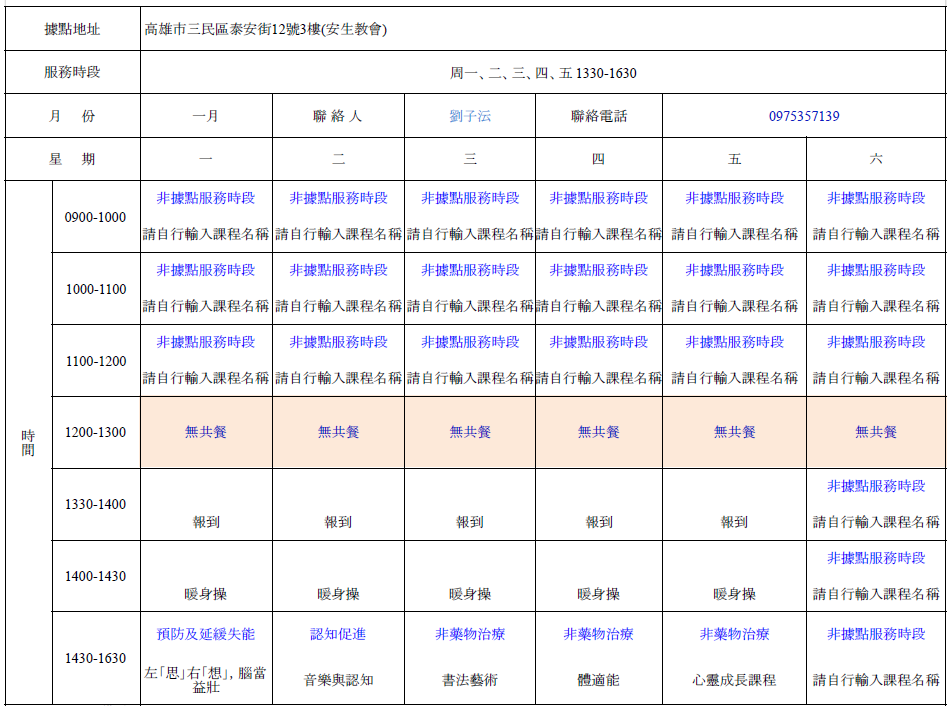Viewport: 947px width, 706px height.
Task: Select the 服務時段 header label
Action: 73,73
